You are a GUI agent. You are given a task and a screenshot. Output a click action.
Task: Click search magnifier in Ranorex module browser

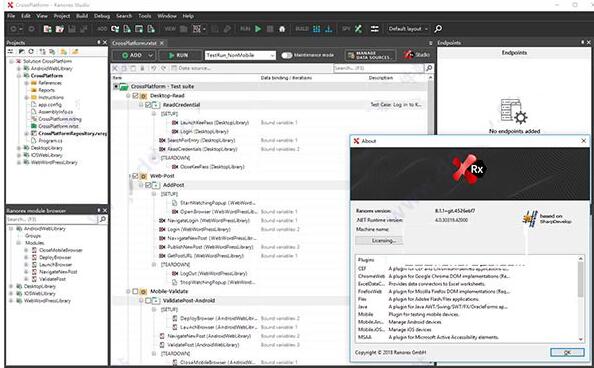103,219
